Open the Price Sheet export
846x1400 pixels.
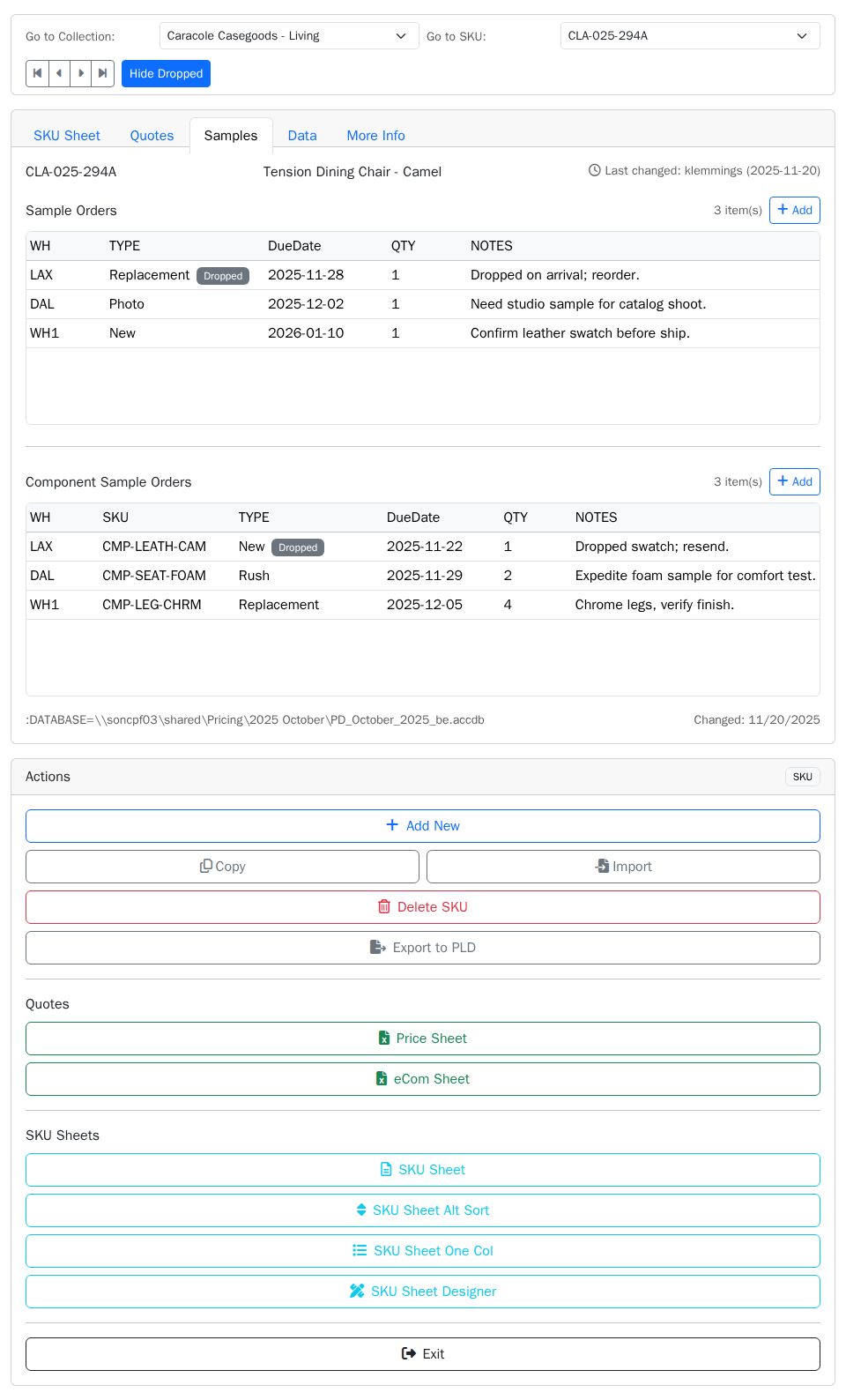(x=423, y=1039)
